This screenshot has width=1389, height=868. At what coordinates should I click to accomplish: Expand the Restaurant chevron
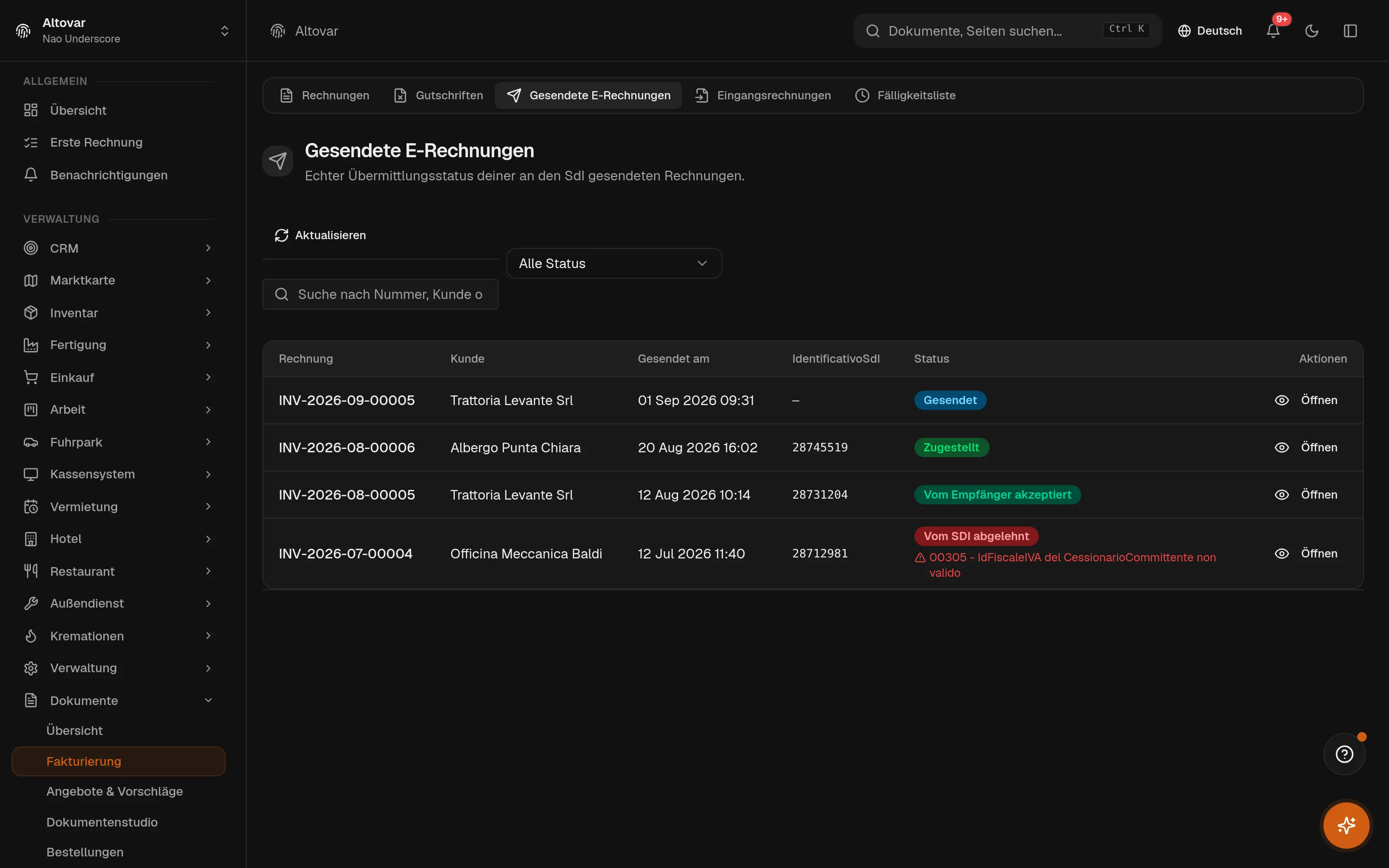tap(208, 571)
